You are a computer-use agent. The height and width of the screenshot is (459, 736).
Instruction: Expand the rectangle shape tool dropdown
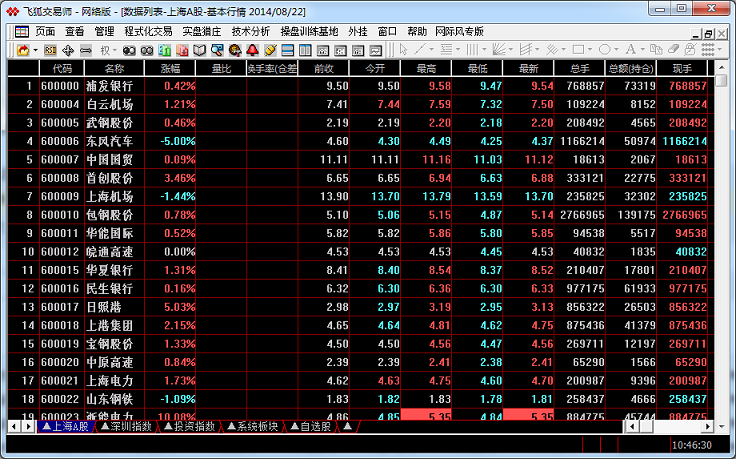(590, 49)
